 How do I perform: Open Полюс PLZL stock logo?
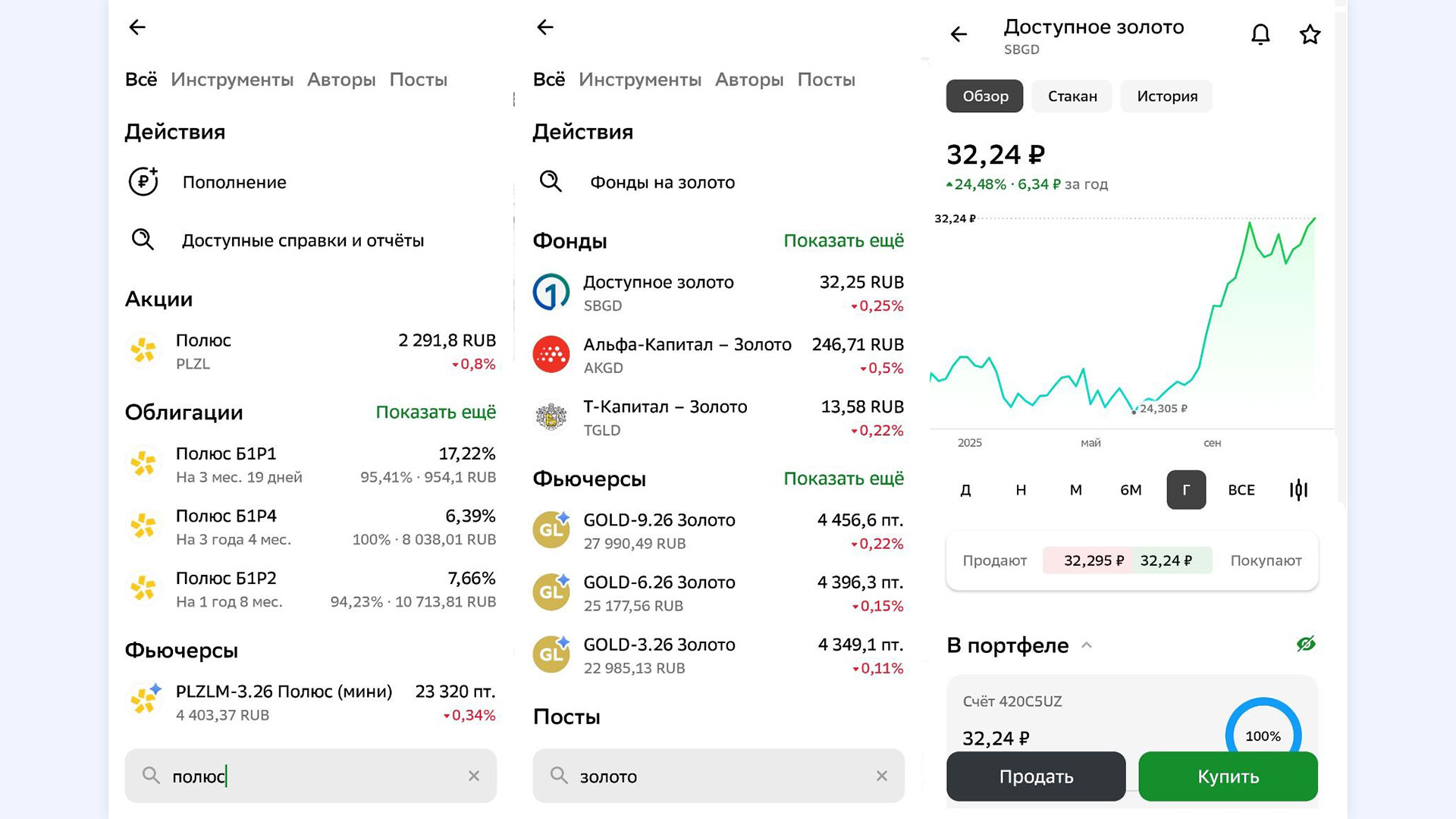pos(143,351)
